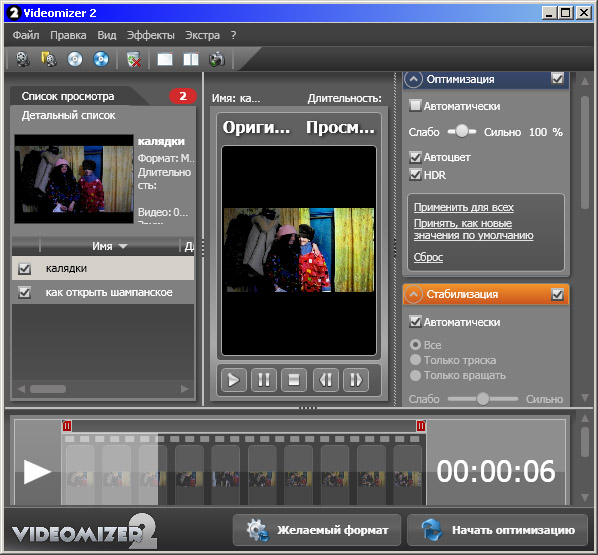Enable Автоматически under Оптимизация
This screenshot has height=555, width=598.
[415, 105]
